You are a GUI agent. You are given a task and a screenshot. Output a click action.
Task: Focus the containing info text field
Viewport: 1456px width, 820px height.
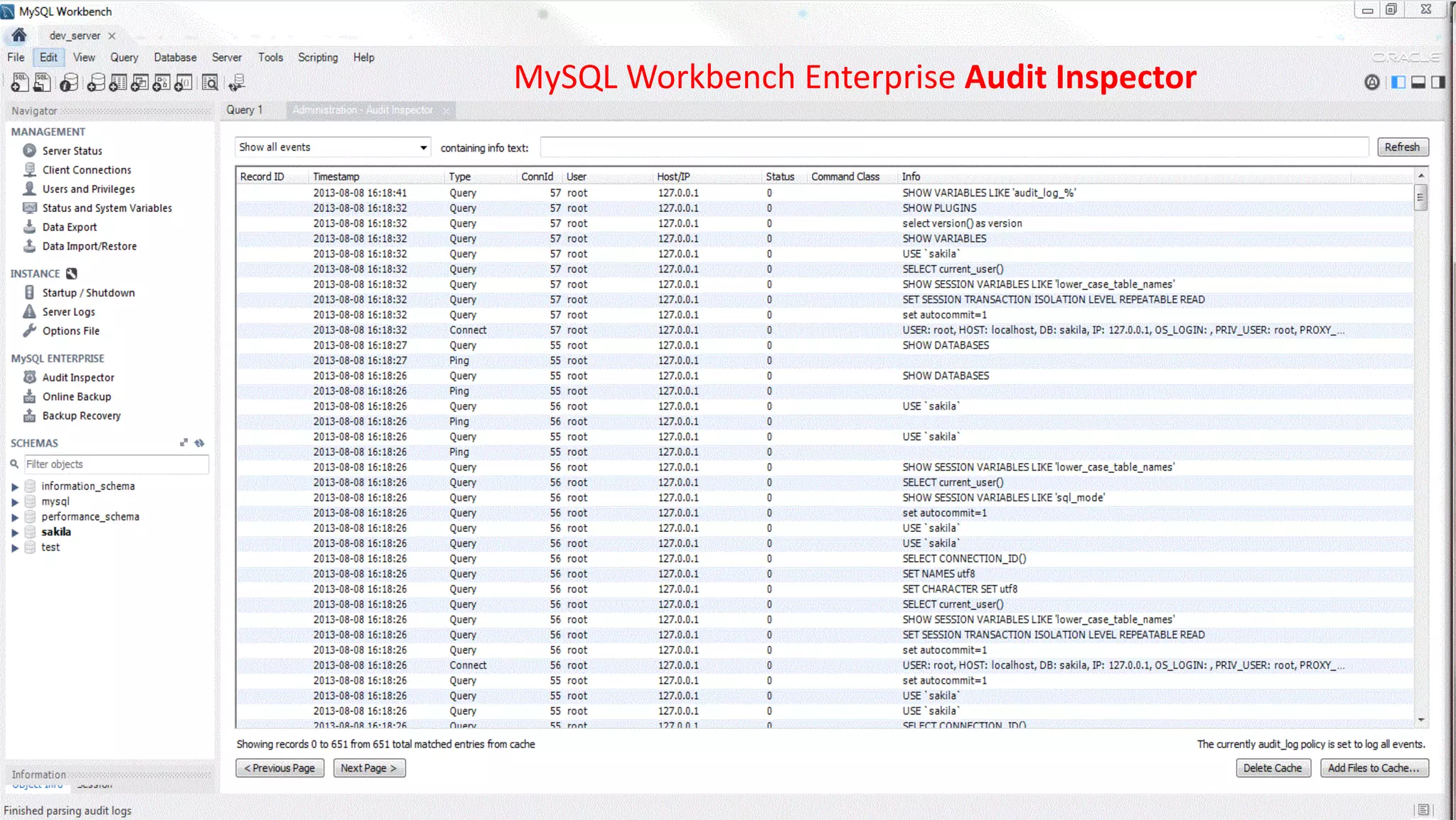954,147
